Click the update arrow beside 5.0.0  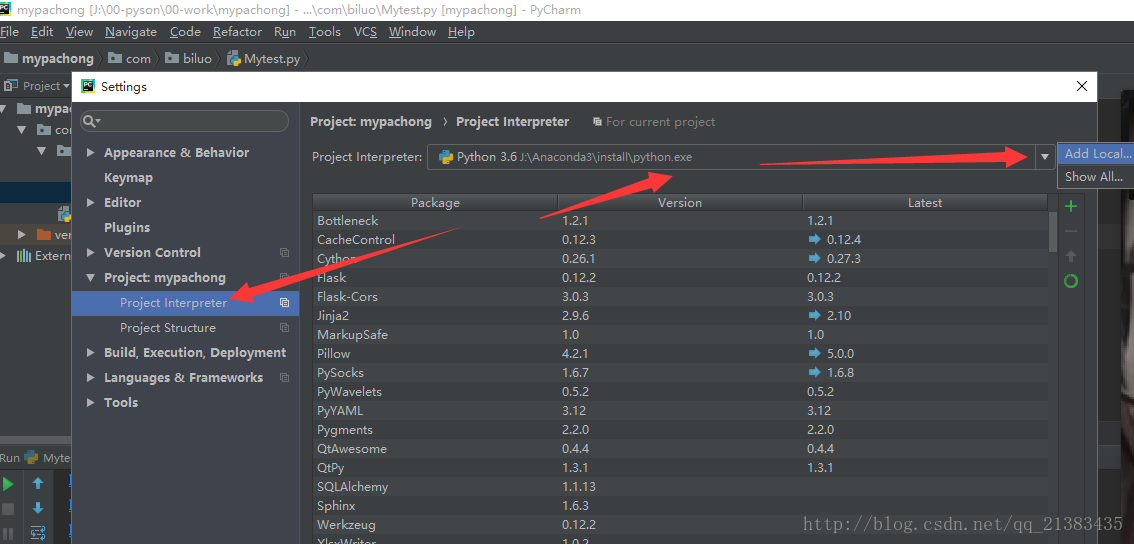pos(815,354)
